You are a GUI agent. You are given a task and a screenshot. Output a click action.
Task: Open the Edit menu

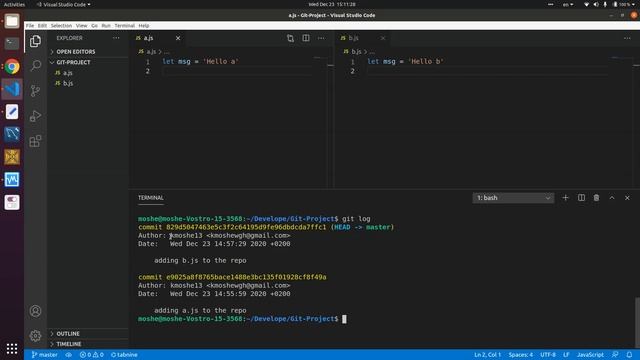(42, 25)
